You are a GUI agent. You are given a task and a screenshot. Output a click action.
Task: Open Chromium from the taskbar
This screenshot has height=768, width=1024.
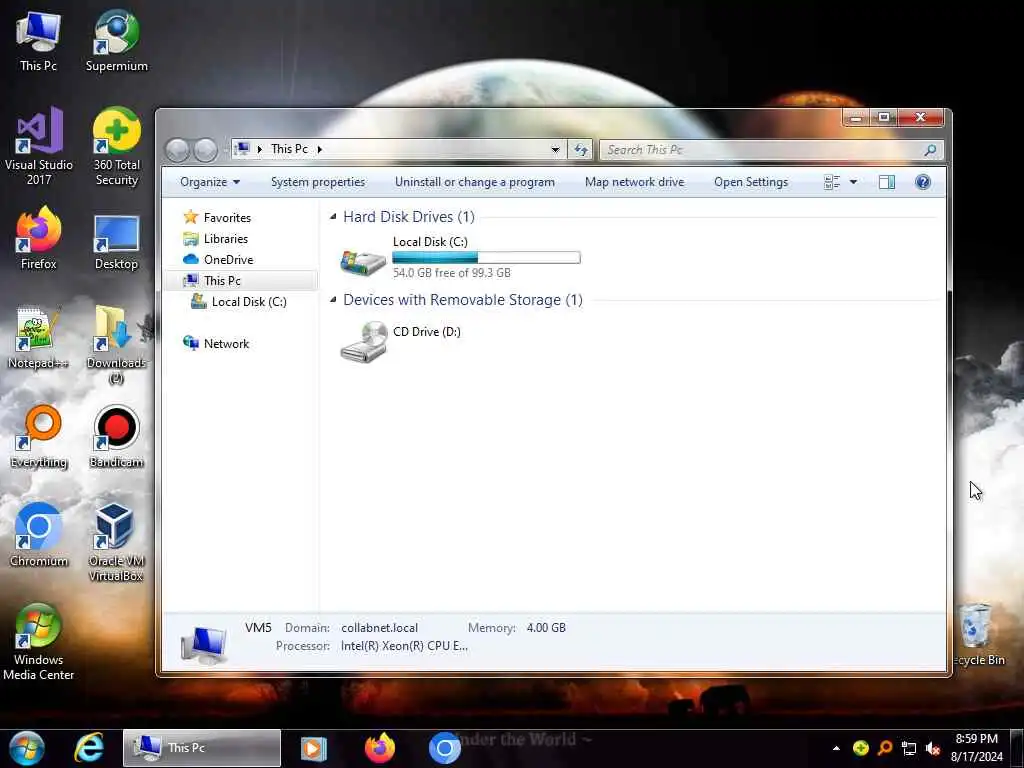click(x=445, y=748)
